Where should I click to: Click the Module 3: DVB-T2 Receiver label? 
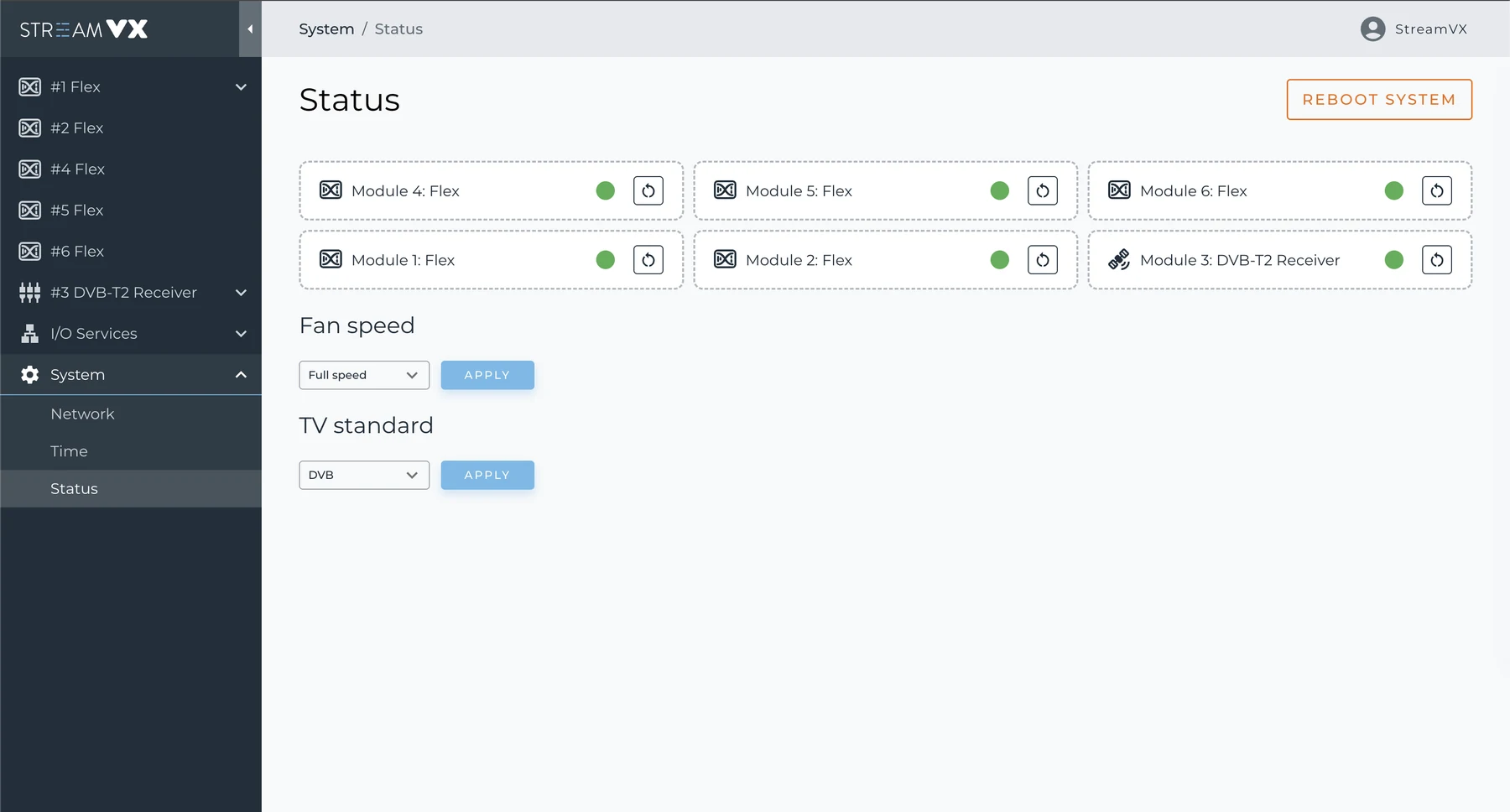pos(1240,260)
